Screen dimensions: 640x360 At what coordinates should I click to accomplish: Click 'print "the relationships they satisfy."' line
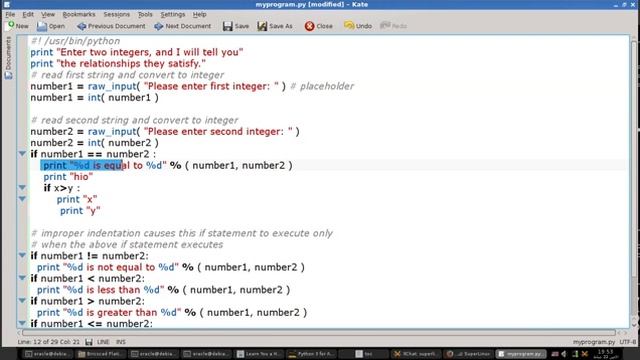click(118, 64)
